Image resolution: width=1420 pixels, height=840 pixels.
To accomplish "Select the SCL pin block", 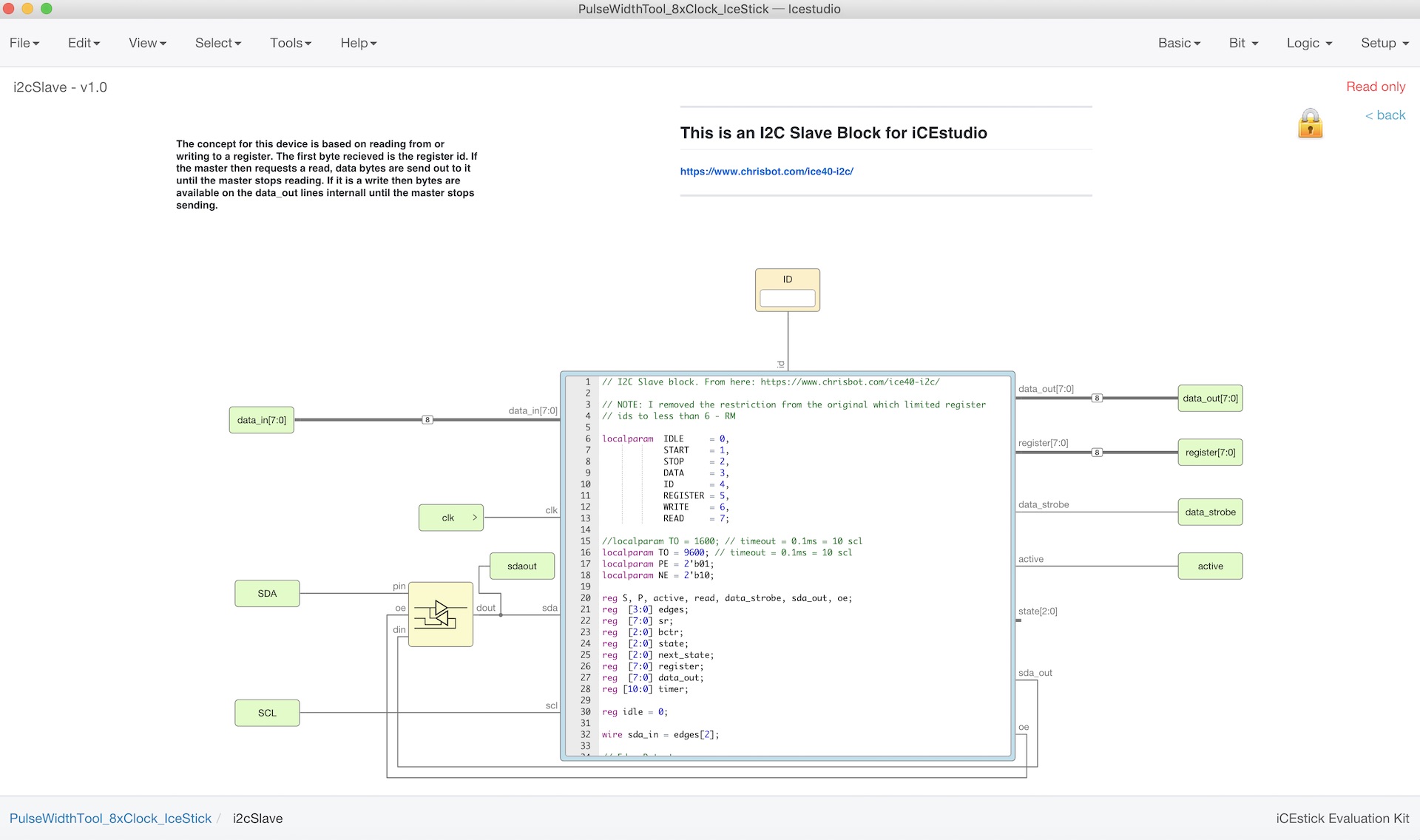I will (x=267, y=713).
